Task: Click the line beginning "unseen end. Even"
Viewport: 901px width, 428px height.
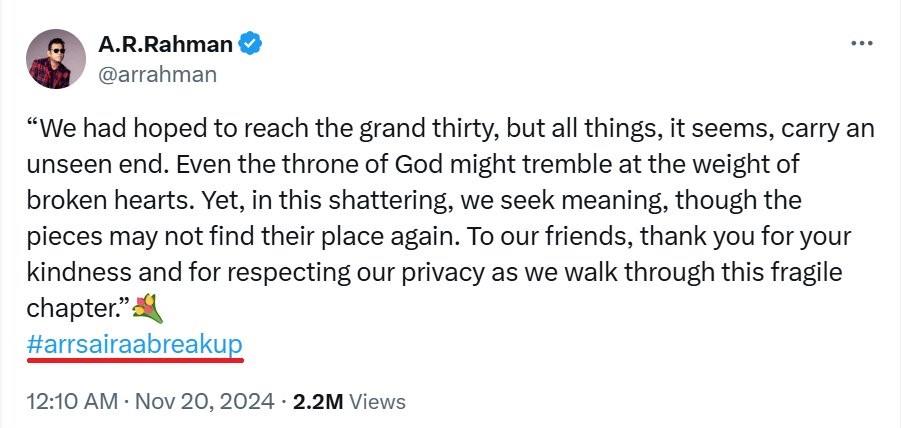Action: click(x=413, y=165)
